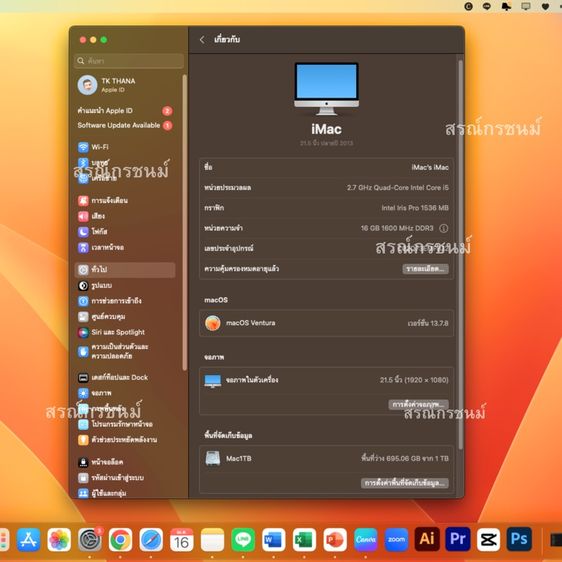Select General gear item in sidebar
The width and height of the screenshot is (562, 562).
pos(125,270)
